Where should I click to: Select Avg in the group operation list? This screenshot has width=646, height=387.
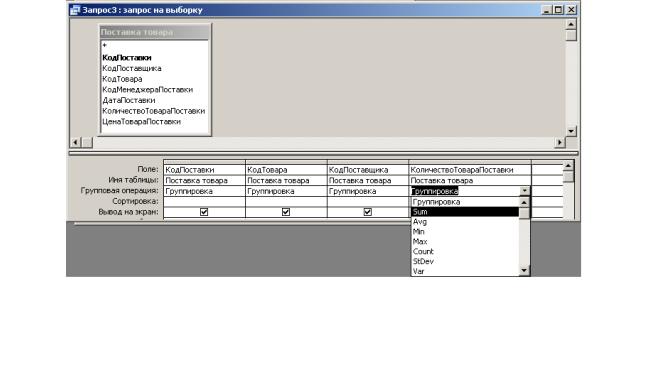click(x=465, y=222)
